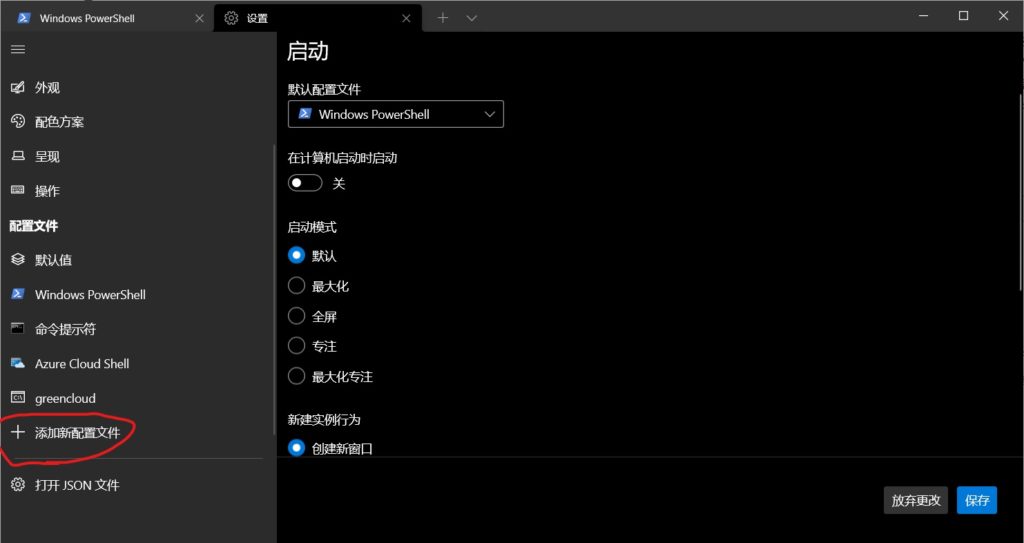The image size is (1024, 543).
Task: Select 最大化 launch mode
Action: coord(296,286)
